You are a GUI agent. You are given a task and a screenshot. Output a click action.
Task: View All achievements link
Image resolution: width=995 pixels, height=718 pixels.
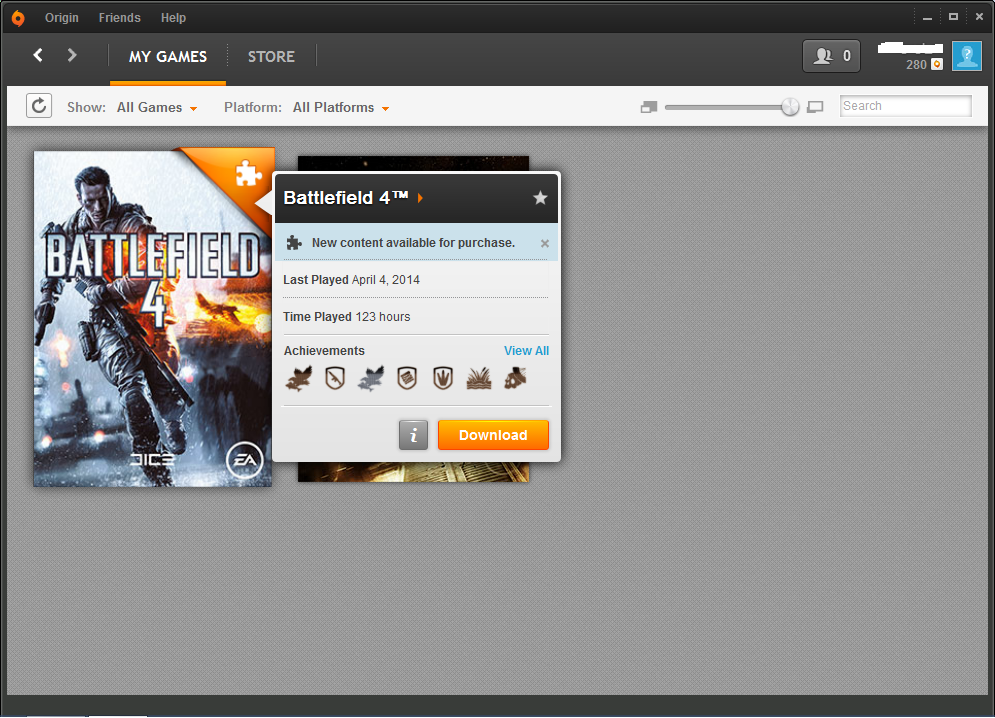[526, 350]
